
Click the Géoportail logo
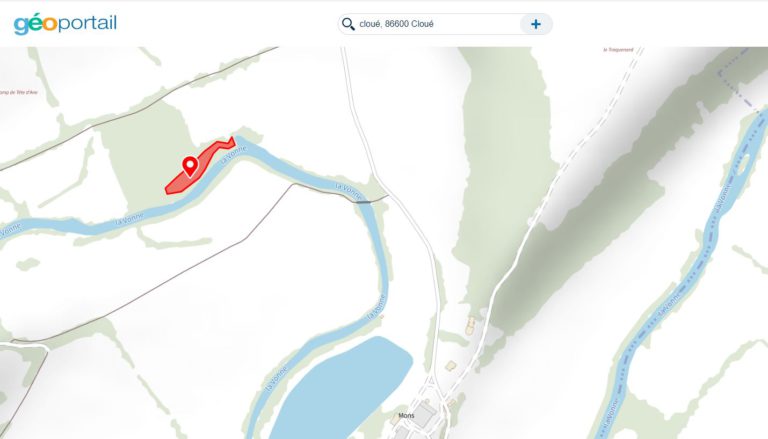click(65, 24)
